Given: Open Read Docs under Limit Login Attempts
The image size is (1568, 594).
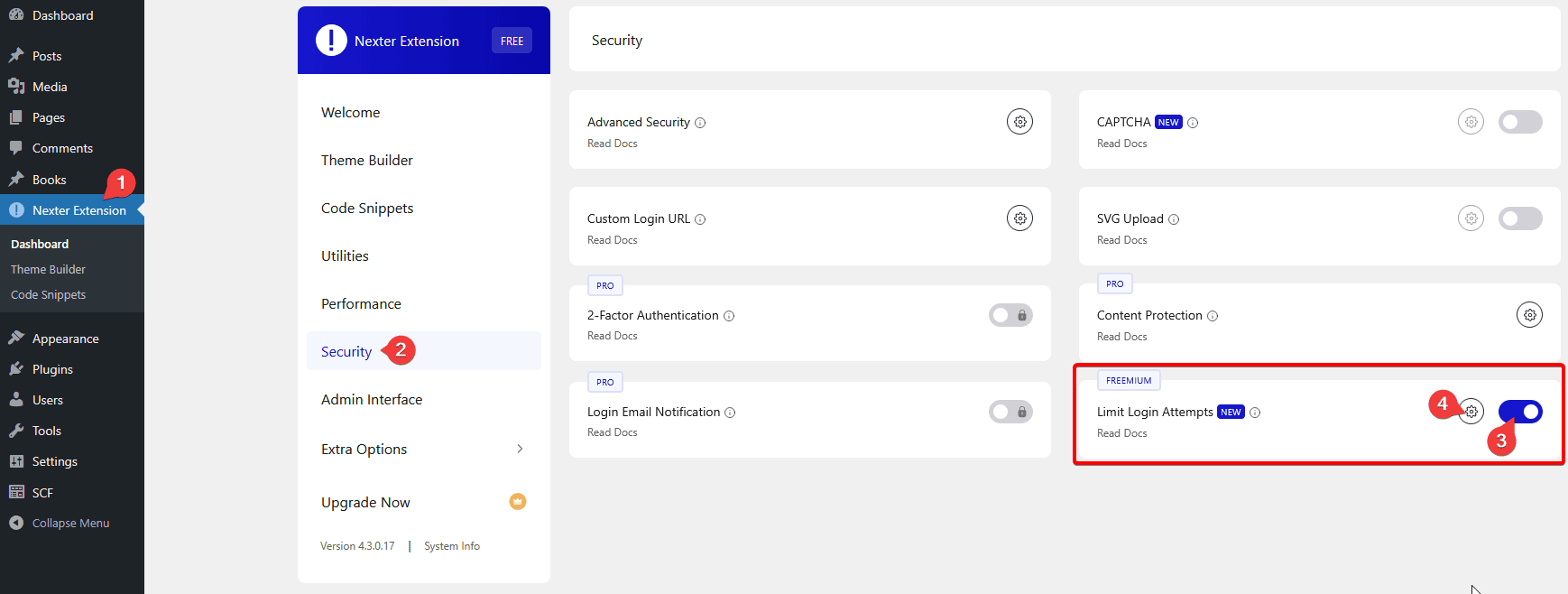Looking at the screenshot, I should coord(1122,433).
